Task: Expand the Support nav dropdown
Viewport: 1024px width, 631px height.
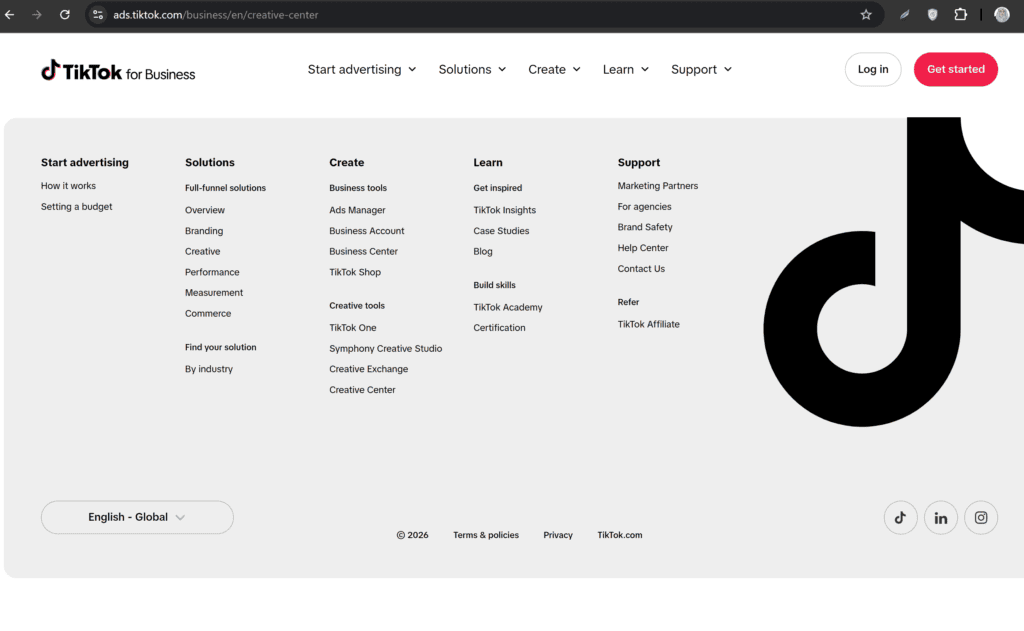Action: 701,69
